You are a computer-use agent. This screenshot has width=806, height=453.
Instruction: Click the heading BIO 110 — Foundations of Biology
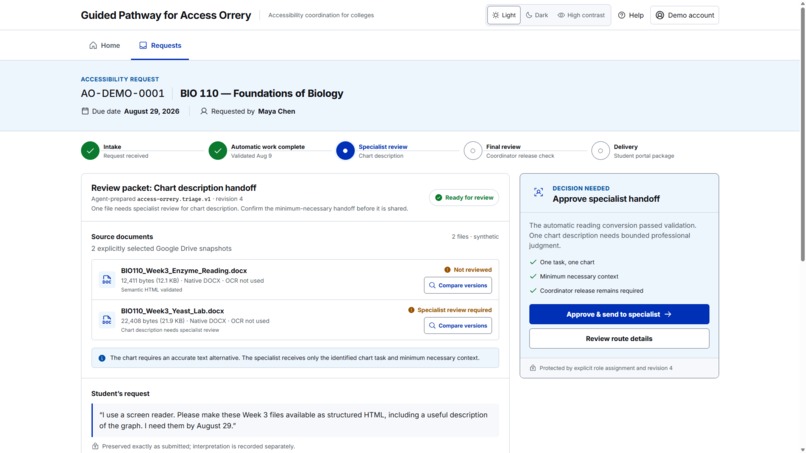point(262,94)
